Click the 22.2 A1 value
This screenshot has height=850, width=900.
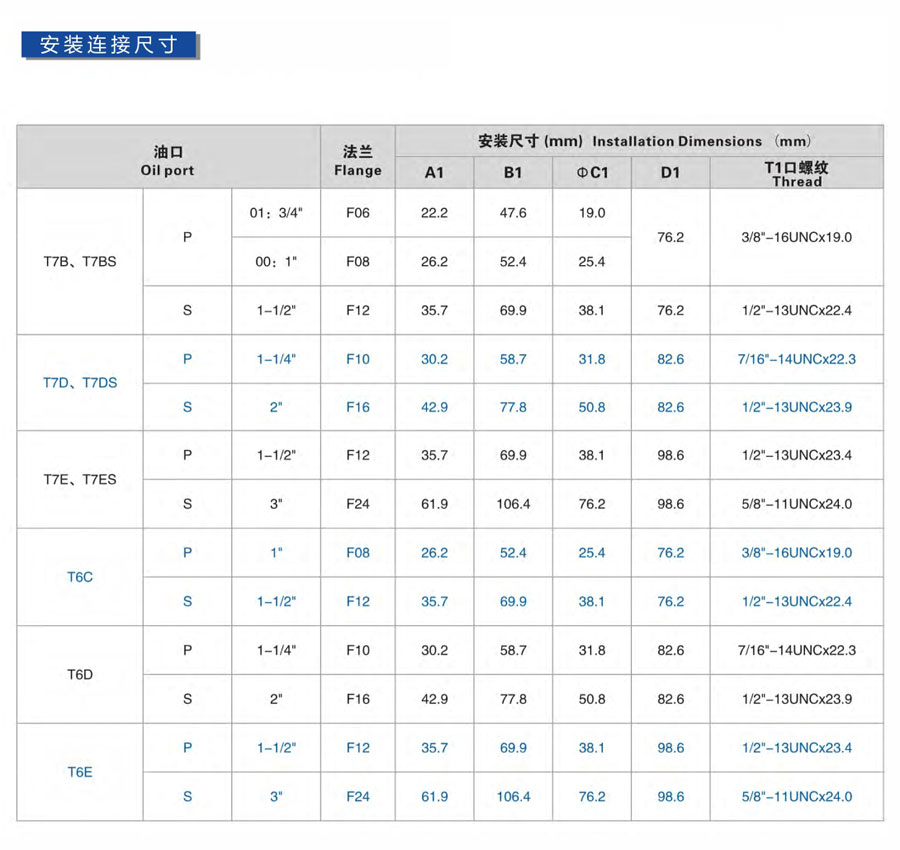click(x=434, y=213)
